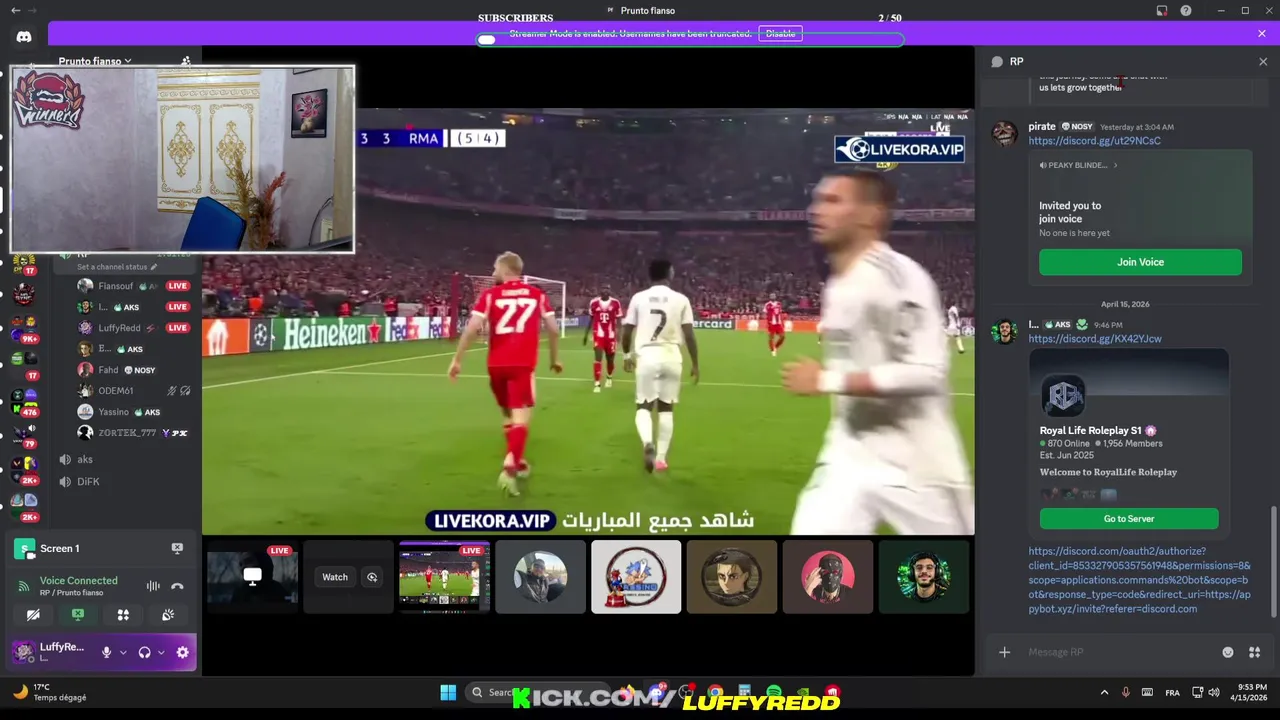Click the Join Voice button

(1140, 262)
